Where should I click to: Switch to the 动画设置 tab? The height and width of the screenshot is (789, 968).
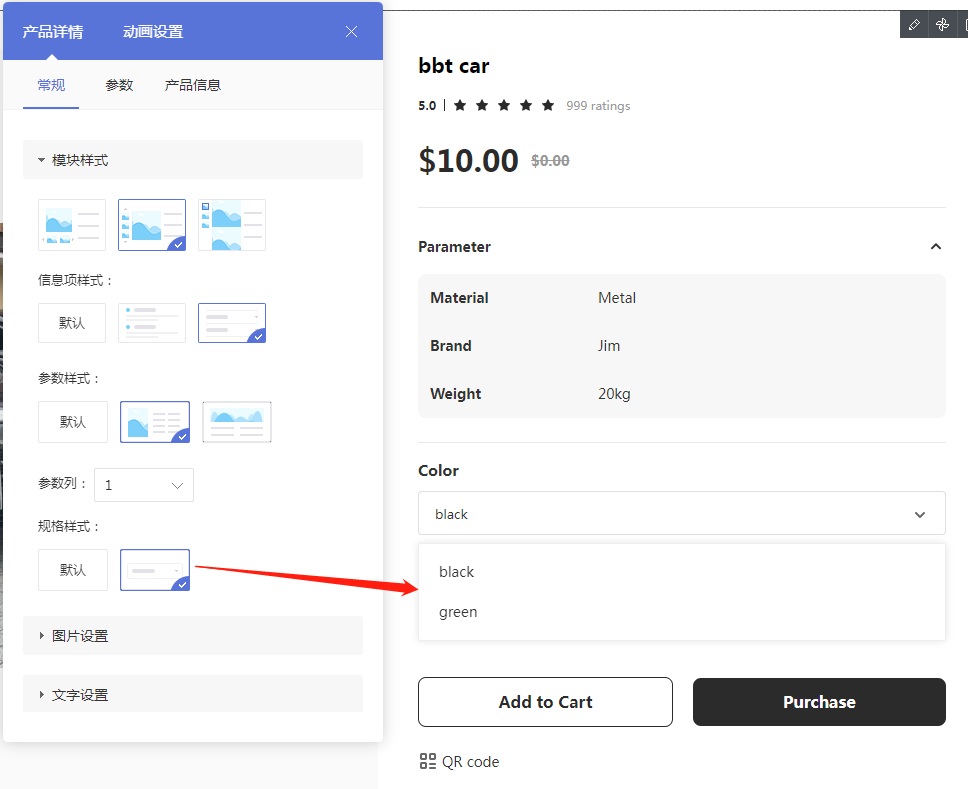(x=153, y=32)
